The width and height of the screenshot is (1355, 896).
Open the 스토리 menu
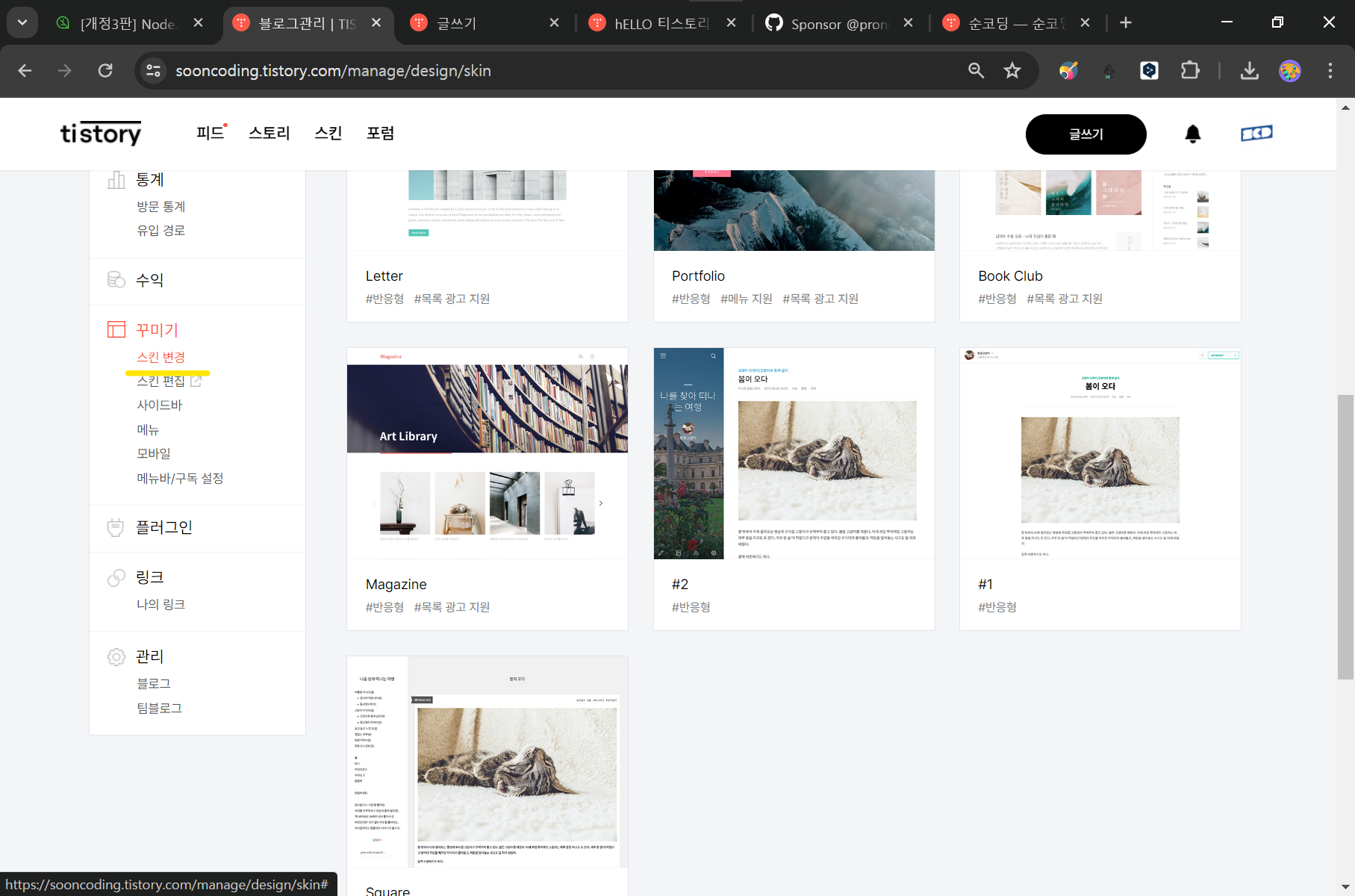pyautogui.click(x=269, y=133)
